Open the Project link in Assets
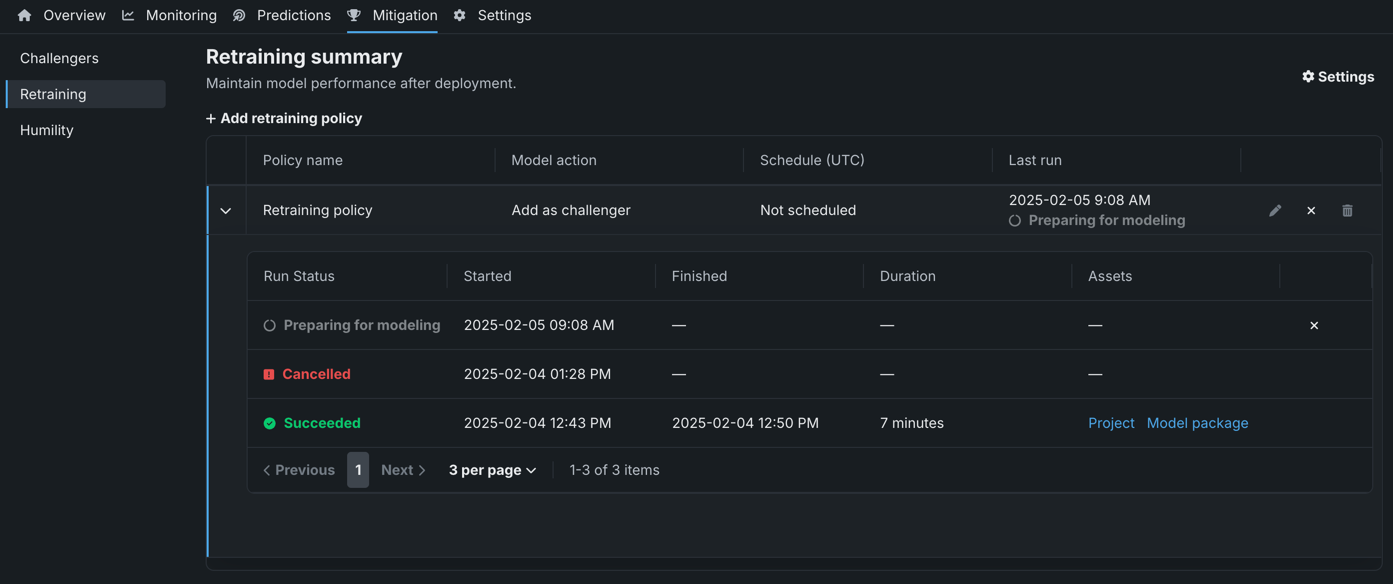The image size is (1393, 584). click(1111, 423)
